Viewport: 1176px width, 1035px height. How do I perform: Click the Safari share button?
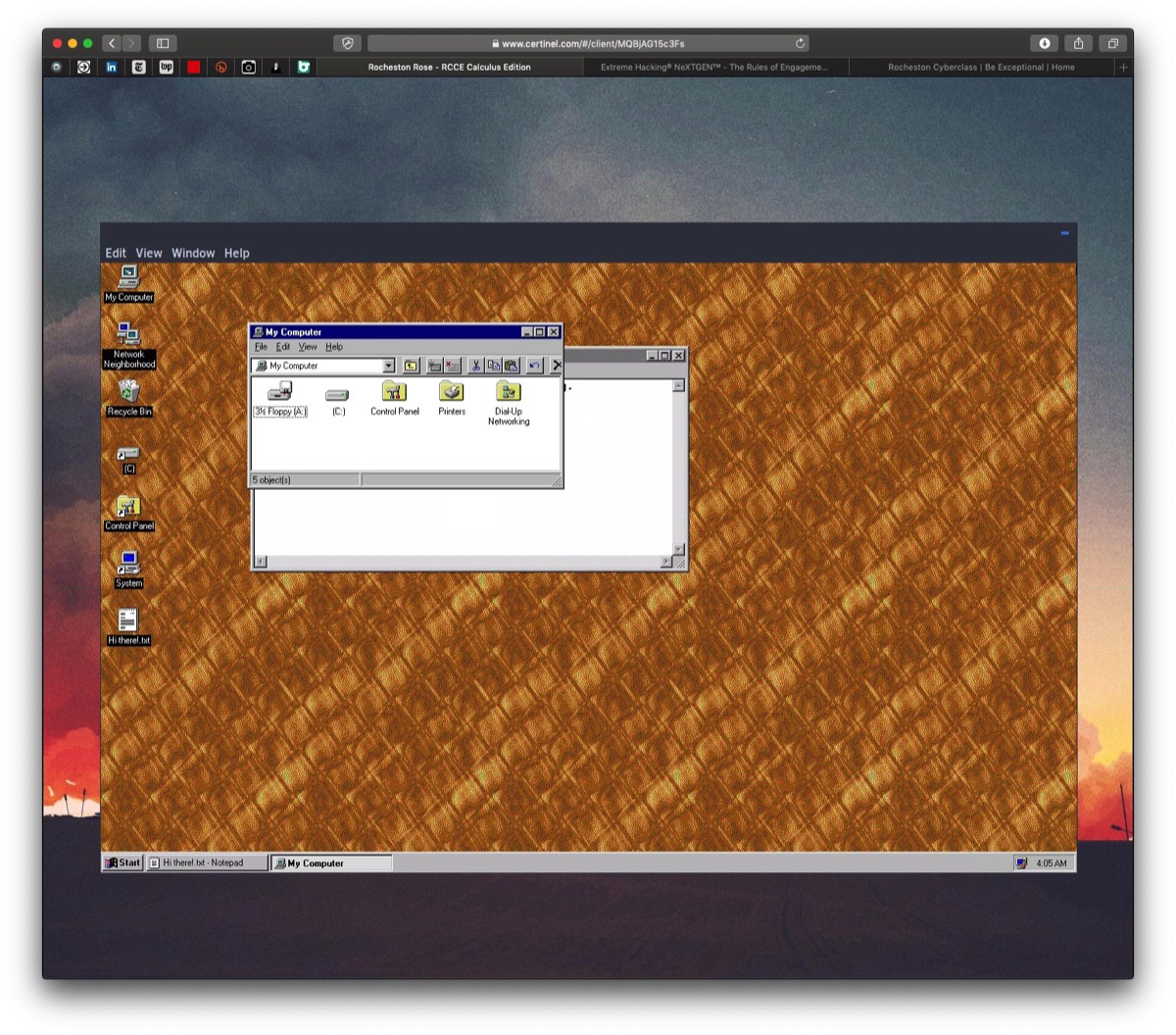(x=1078, y=43)
